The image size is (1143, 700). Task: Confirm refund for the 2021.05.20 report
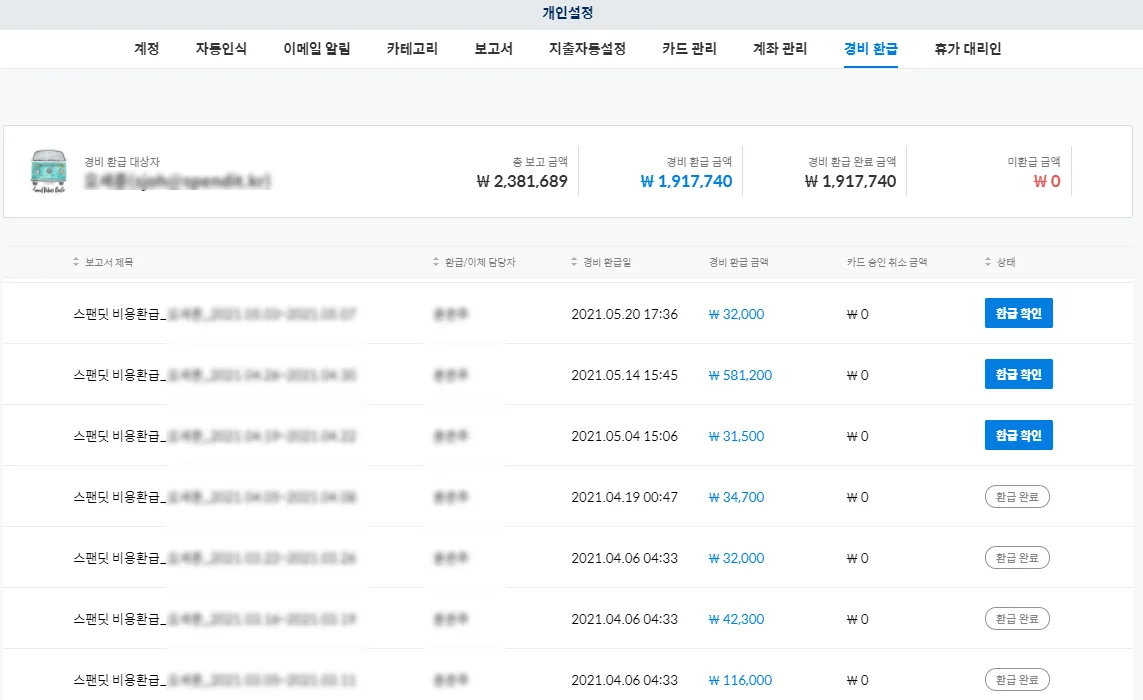click(x=1018, y=312)
